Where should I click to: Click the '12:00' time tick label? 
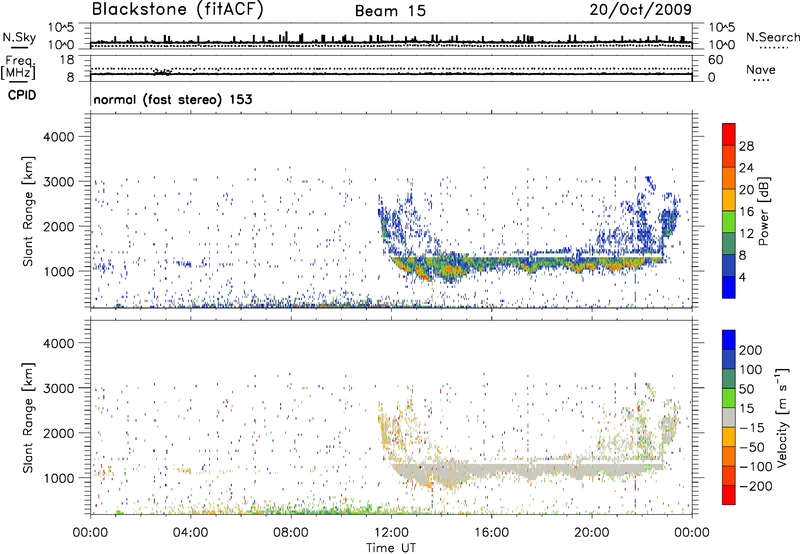391,533
